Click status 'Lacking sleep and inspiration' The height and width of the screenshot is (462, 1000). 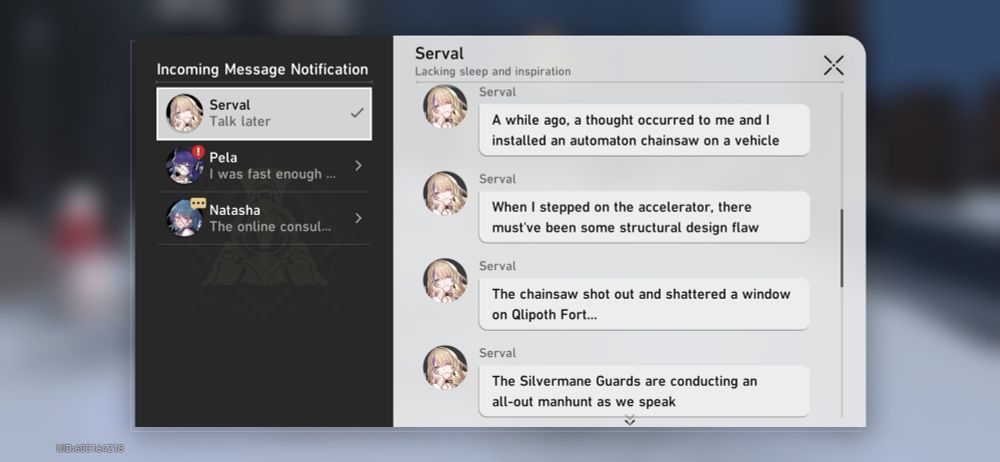point(493,71)
